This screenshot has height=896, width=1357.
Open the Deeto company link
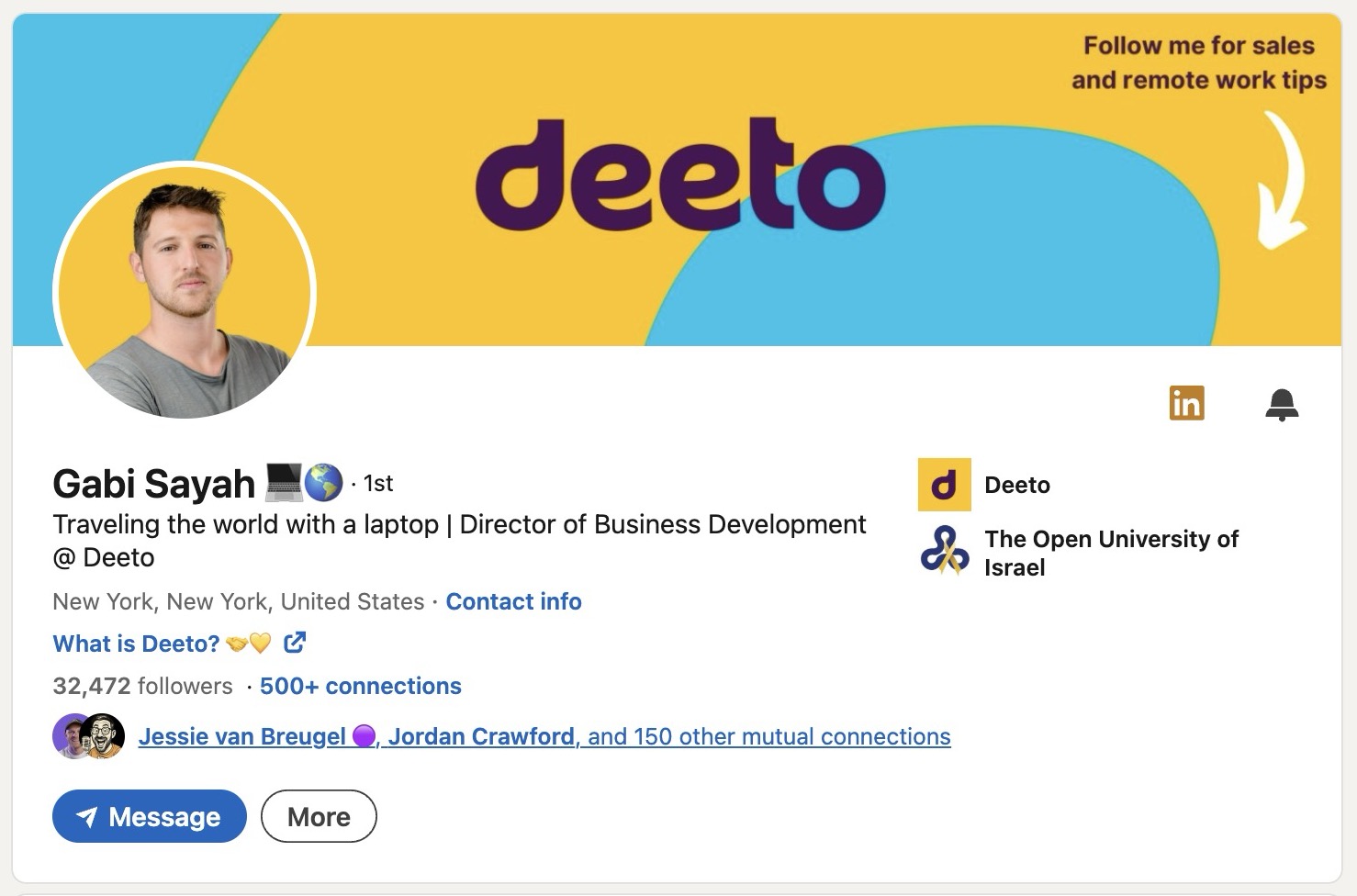pyautogui.click(x=1017, y=485)
